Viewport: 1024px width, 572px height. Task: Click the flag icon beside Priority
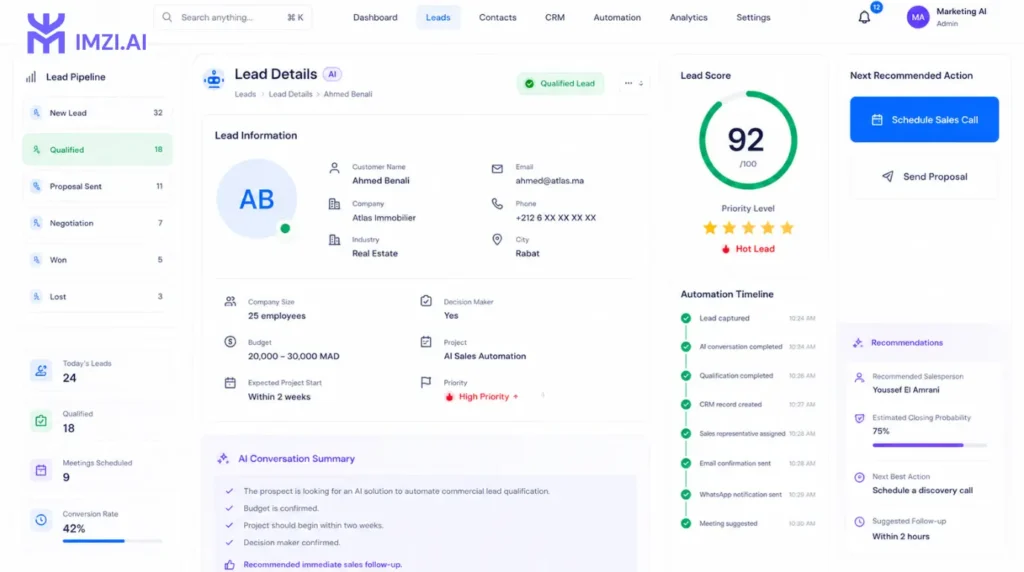pos(426,382)
